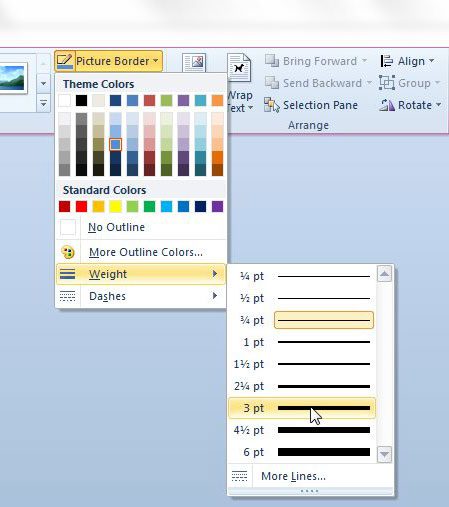
Task: Select ¾ pt line weight
Action: tap(302, 320)
